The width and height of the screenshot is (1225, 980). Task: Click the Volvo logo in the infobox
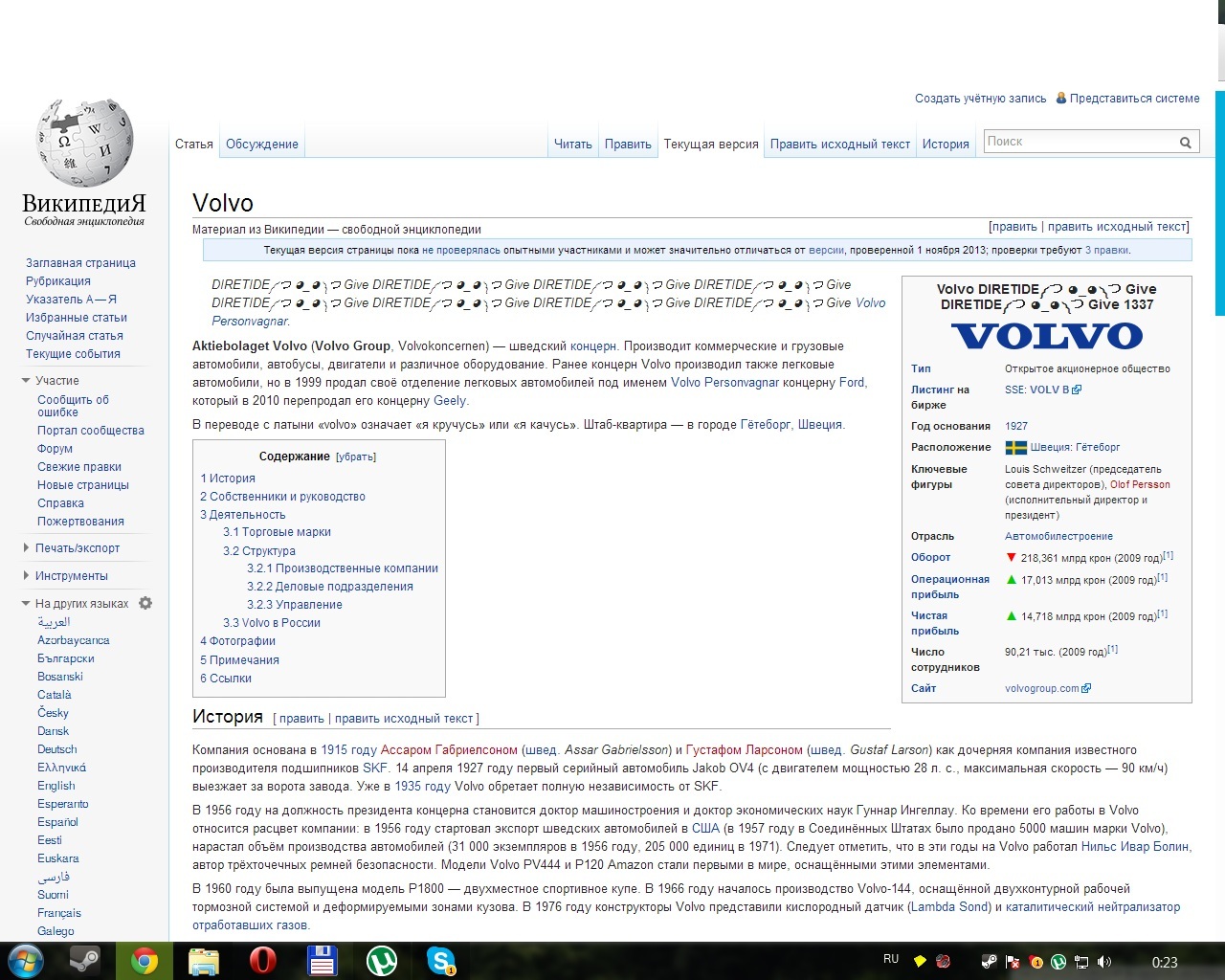click(1046, 336)
